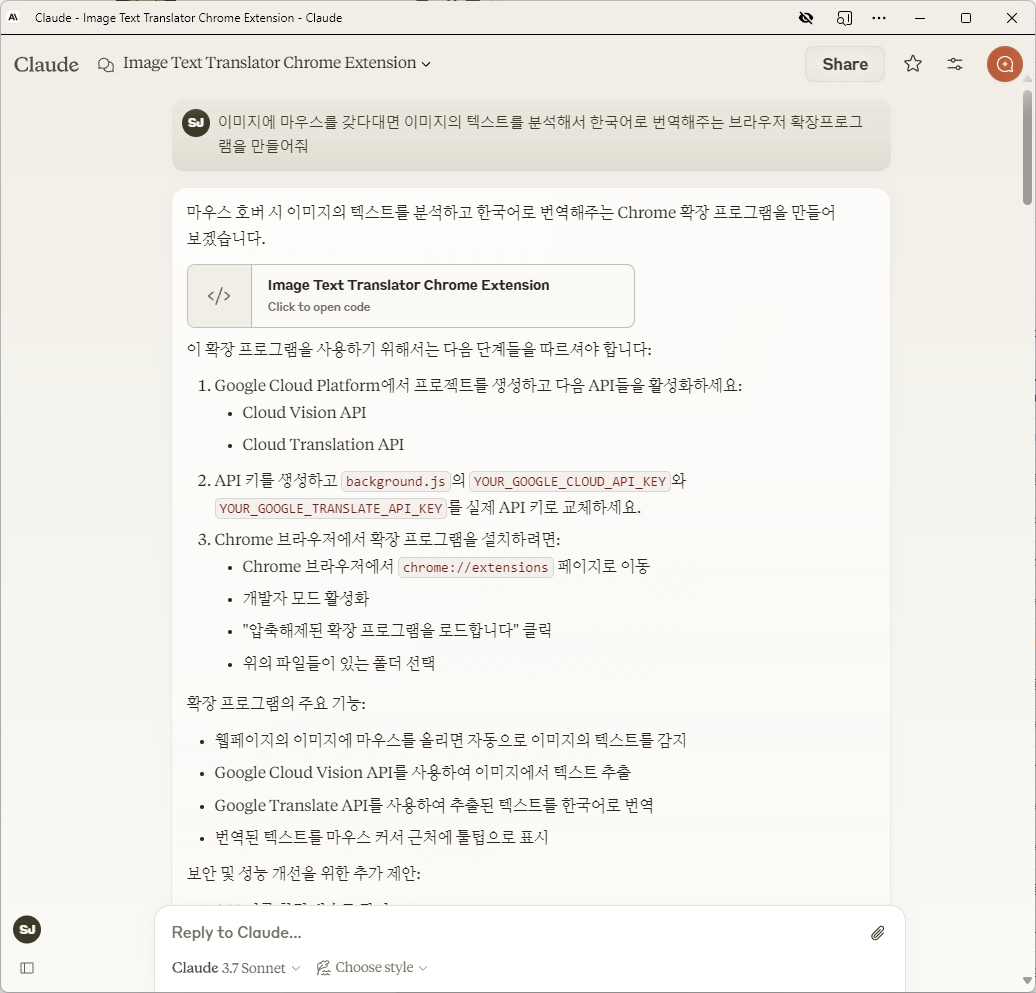Toggle the sidebar panel icon
1036x993 pixels.
click(27, 968)
